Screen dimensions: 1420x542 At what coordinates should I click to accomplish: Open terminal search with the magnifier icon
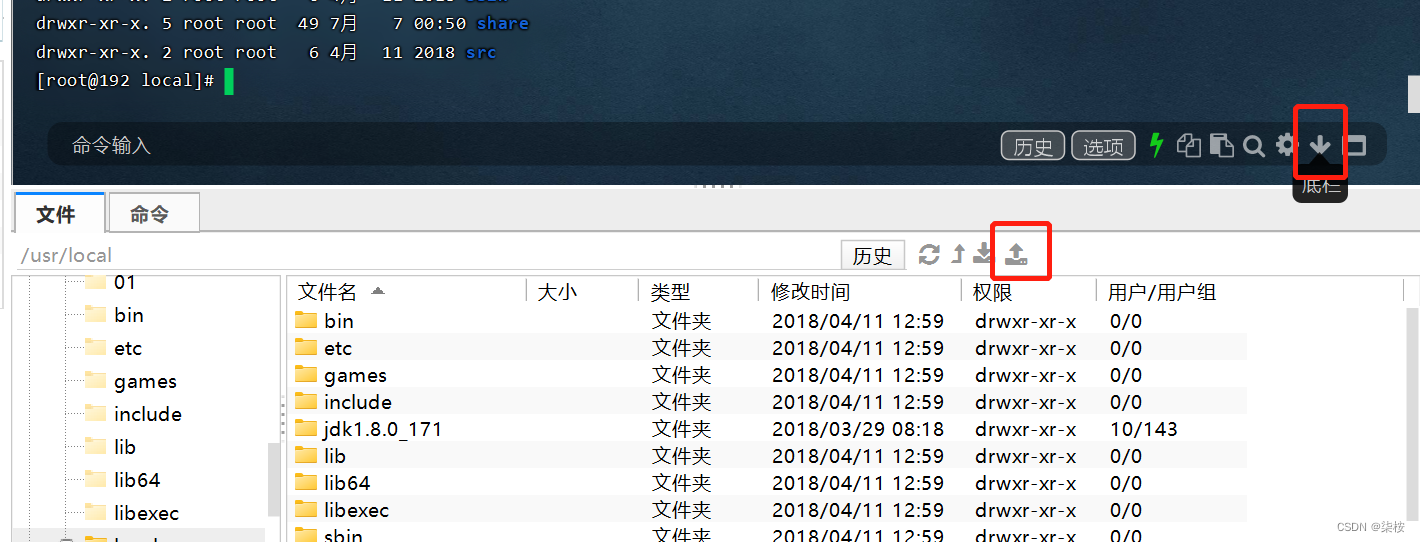pos(1254,147)
